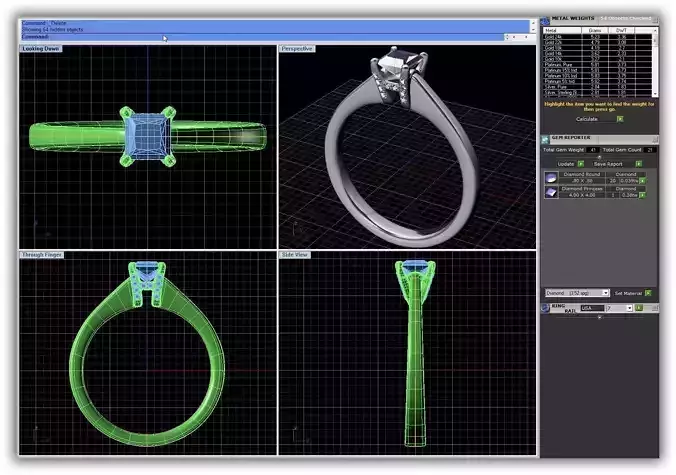
Task: Click the Metal column header
Action: (x=562, y=31)
